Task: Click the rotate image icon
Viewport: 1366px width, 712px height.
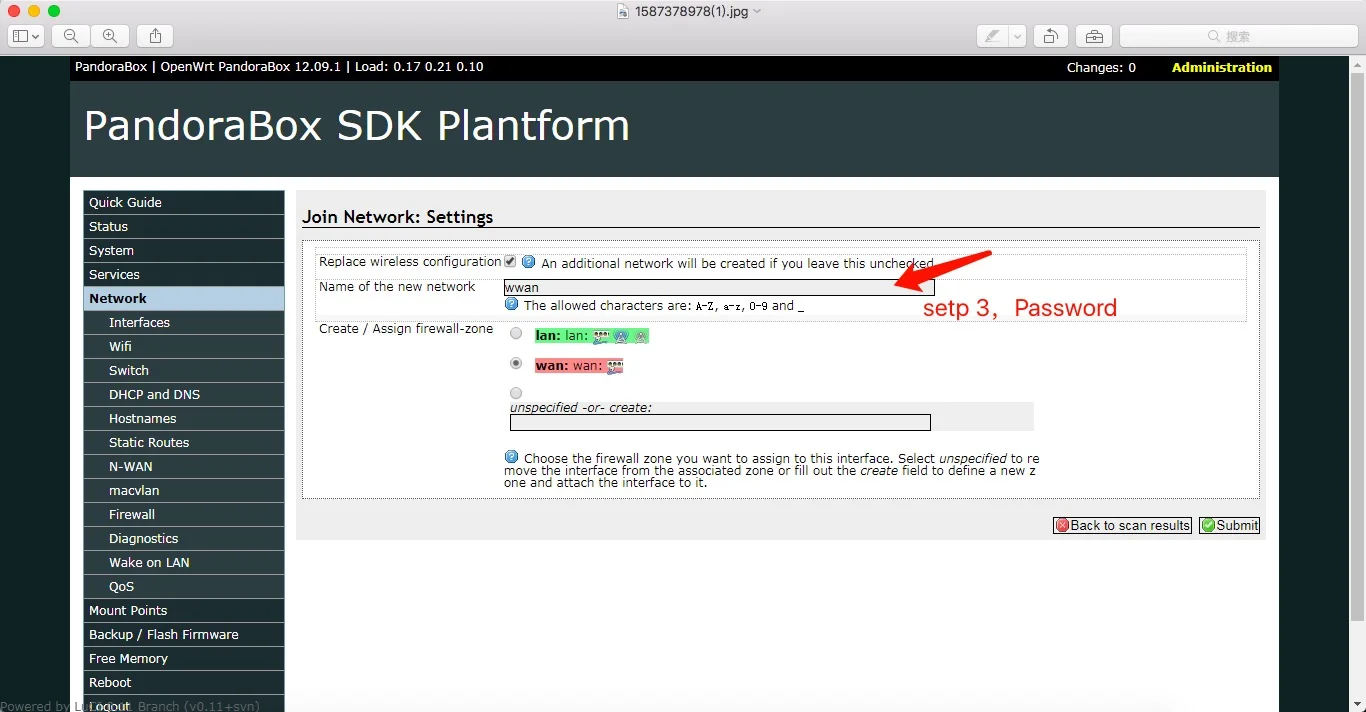Action: (1051, 36)
